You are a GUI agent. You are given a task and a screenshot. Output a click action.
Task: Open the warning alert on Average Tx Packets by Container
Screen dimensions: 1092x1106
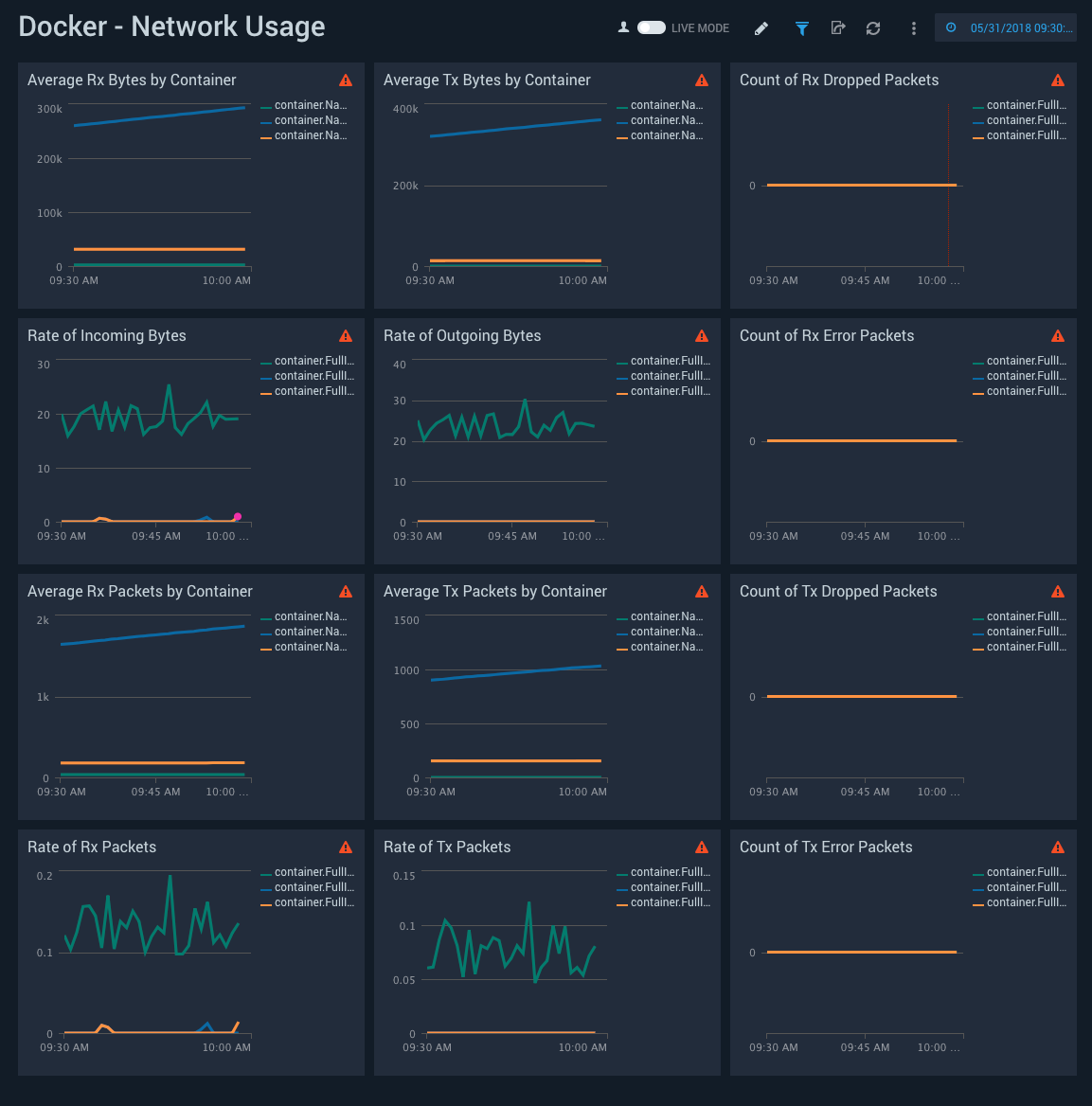tap(702, 591)
